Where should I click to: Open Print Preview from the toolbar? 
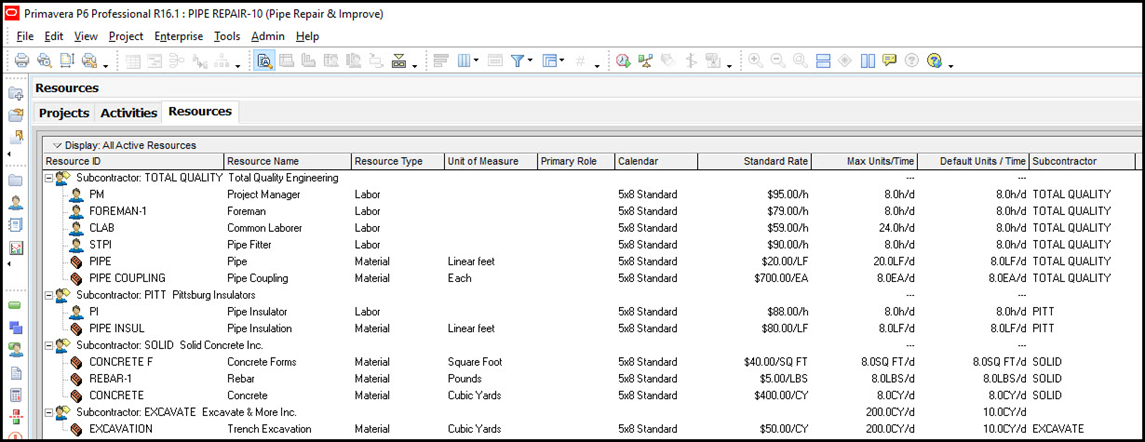pos(45,61)
